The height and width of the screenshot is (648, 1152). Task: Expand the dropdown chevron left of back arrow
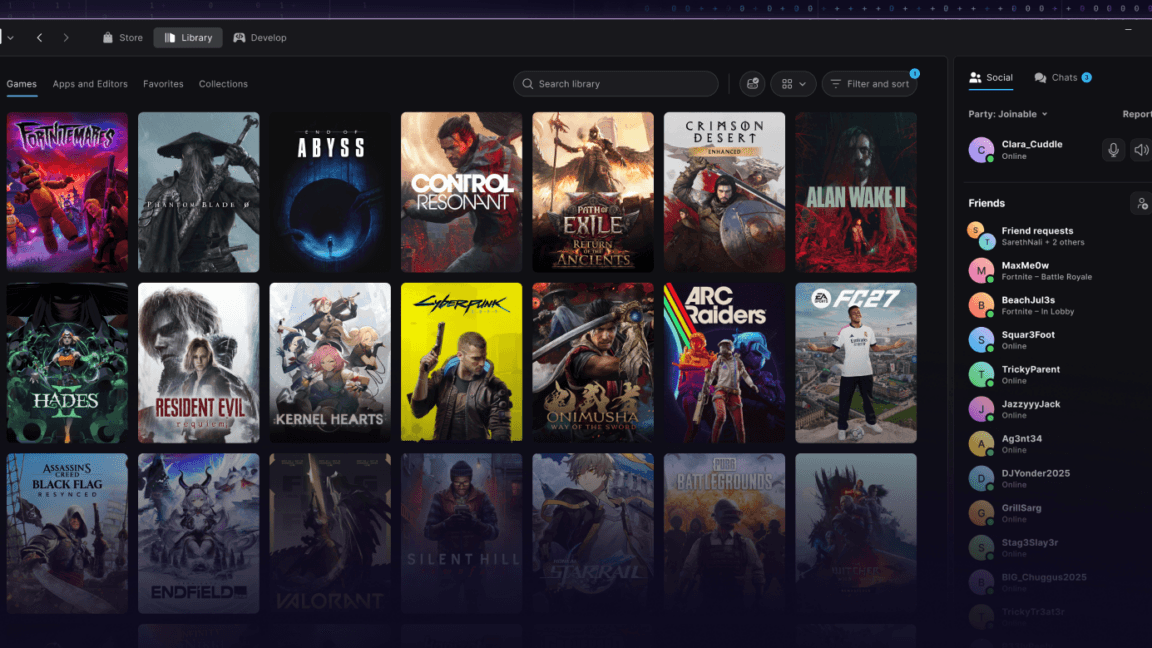[x=10, y=37]
